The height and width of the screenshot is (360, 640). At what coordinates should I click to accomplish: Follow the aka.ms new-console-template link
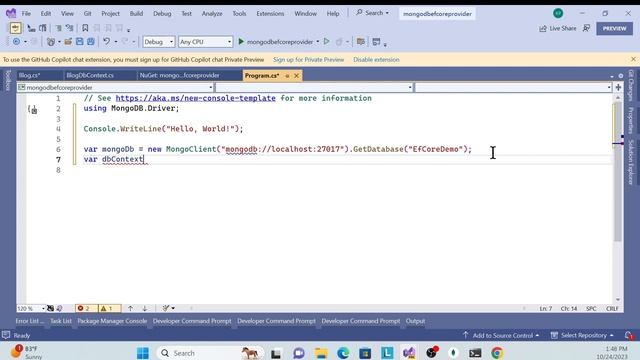click(196, 98)
